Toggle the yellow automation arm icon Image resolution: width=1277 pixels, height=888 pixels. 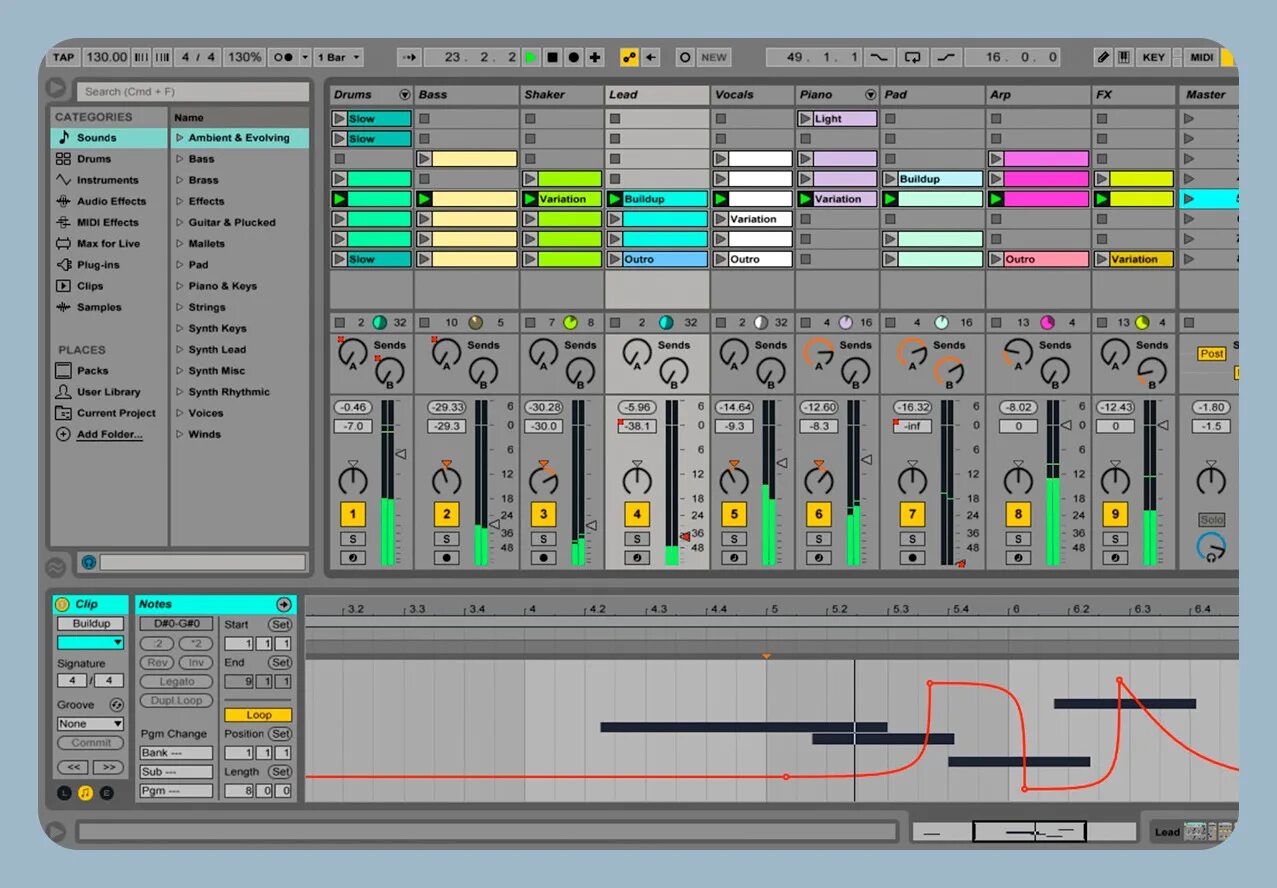click(x=629, y=57)
